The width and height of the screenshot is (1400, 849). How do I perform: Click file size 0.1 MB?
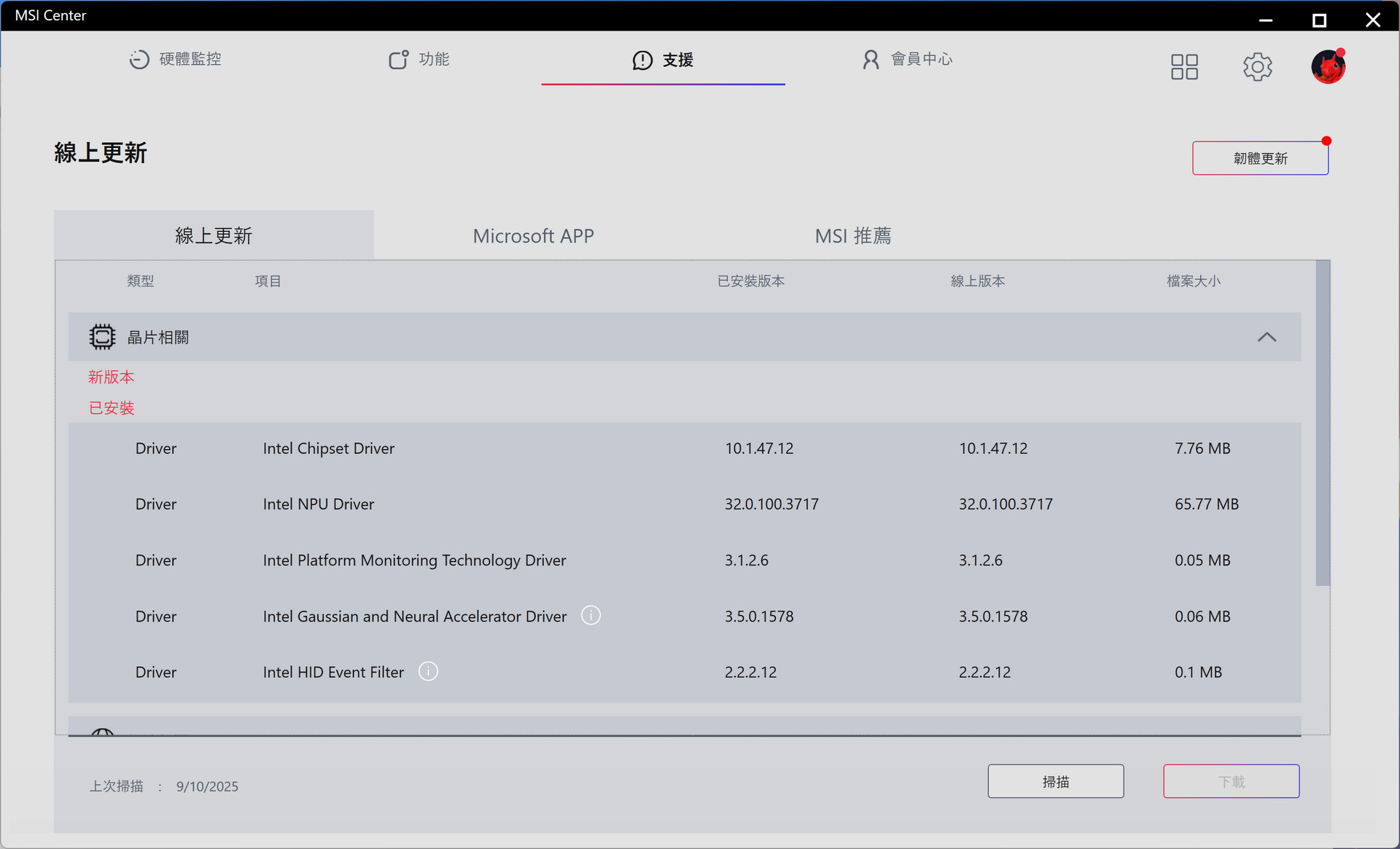click(1198, 672)
